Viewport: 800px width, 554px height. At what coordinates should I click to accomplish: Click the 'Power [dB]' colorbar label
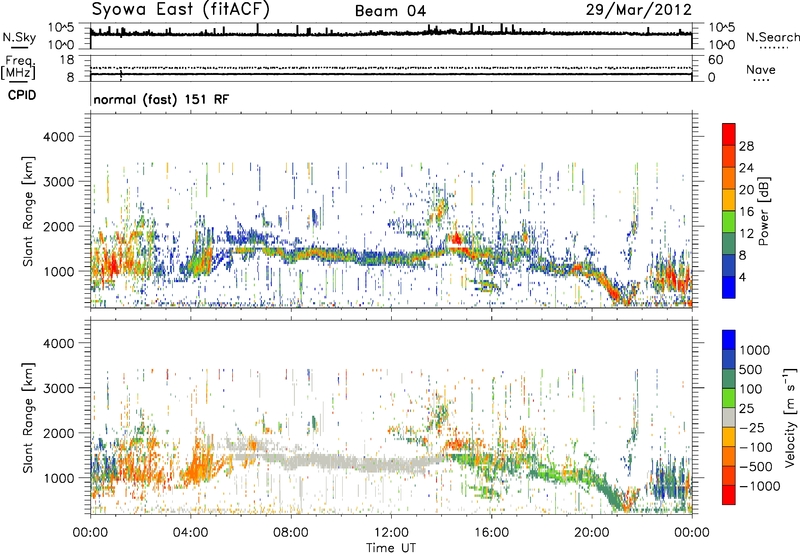point(763,211)
